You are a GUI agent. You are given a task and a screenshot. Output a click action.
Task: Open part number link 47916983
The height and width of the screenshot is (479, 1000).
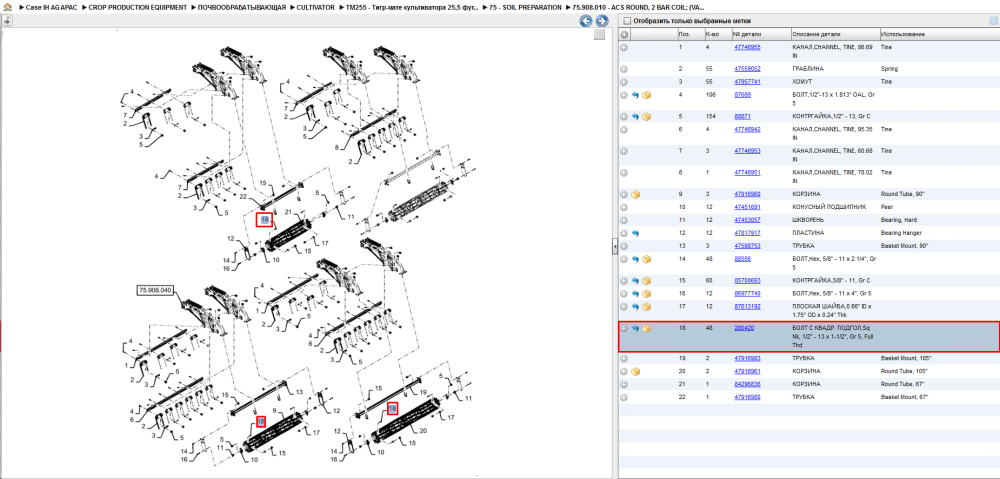(747, 358)
